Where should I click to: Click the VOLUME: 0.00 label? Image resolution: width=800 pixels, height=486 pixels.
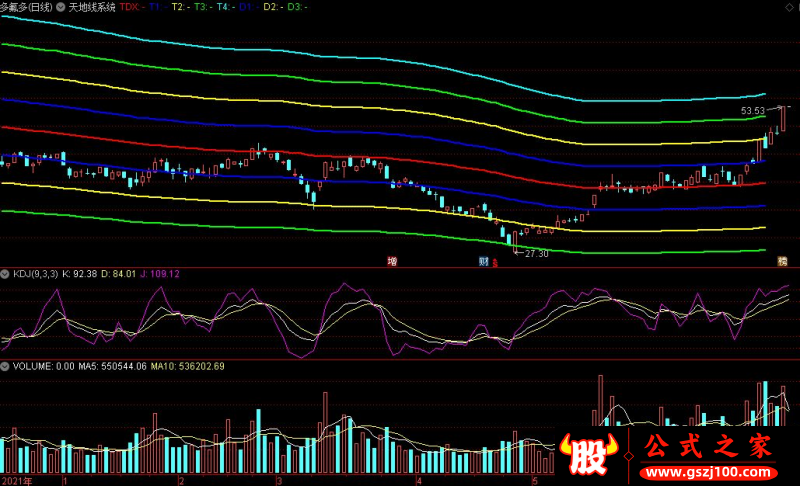point(43,366)
